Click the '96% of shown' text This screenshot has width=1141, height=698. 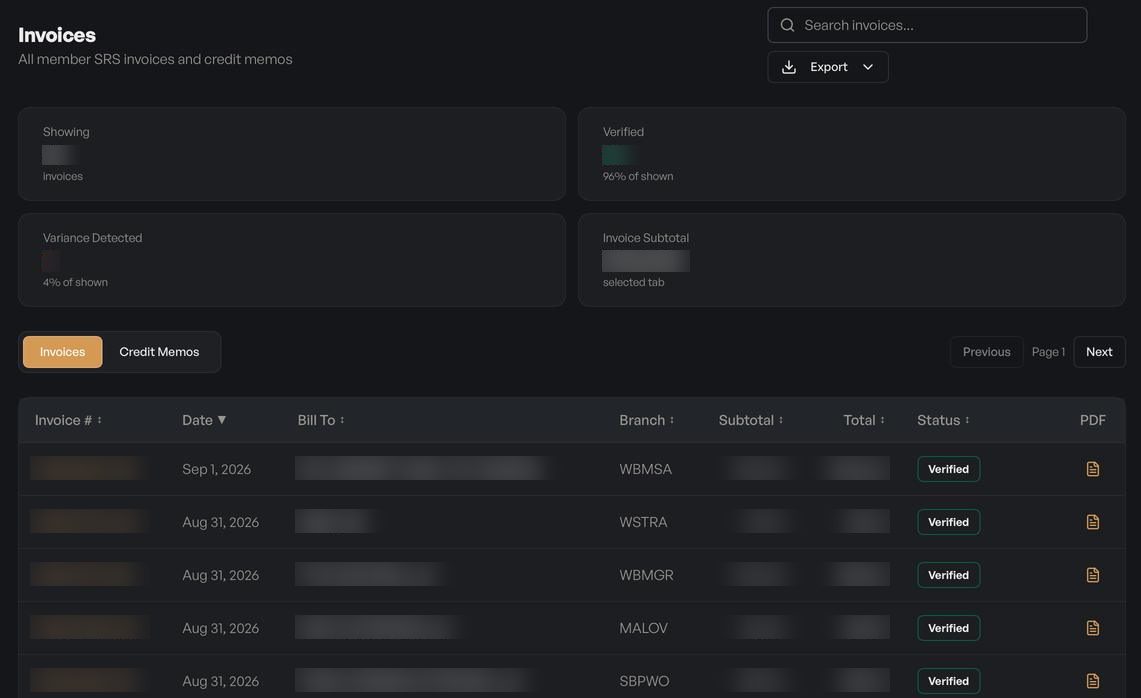pyautogui.click(x=637, y=176)
